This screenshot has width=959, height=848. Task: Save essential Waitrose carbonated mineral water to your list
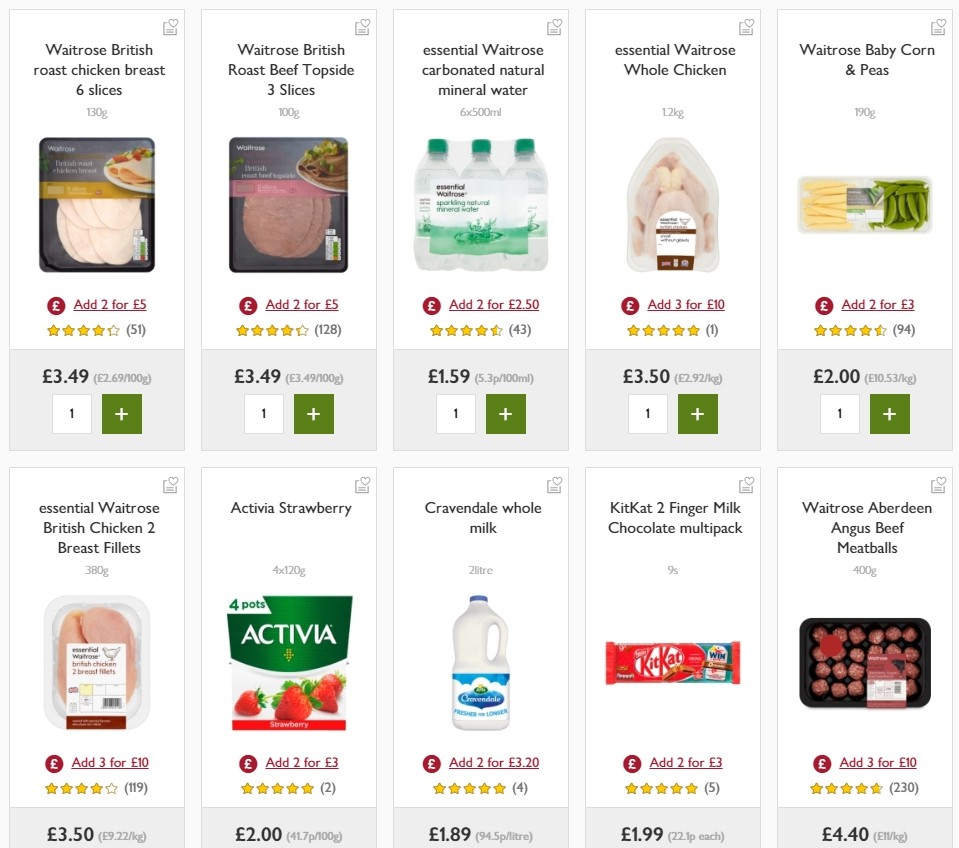click(x=554, y=27)
